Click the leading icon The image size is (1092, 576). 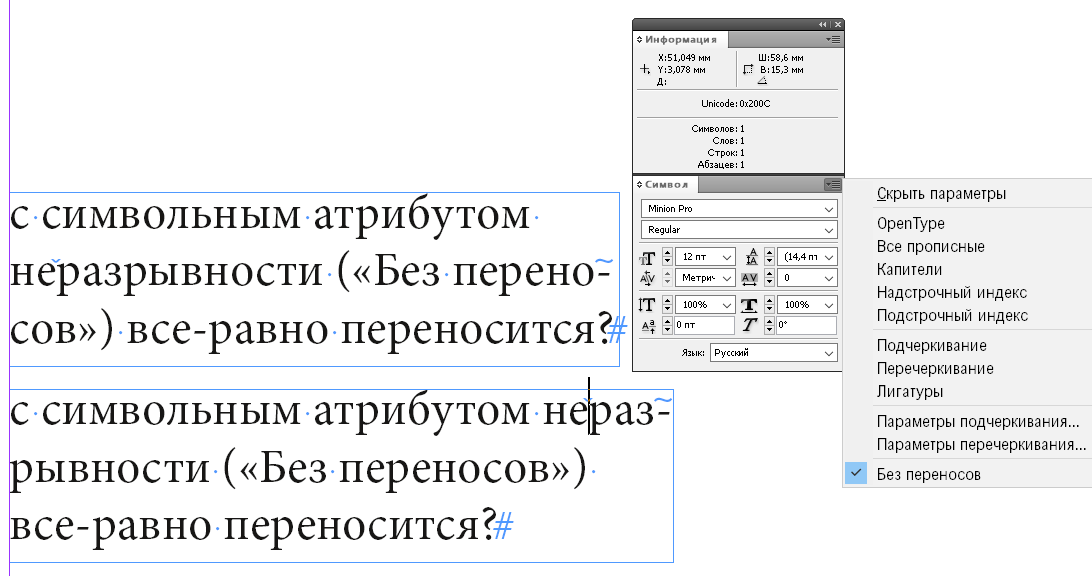coord(751,257)
